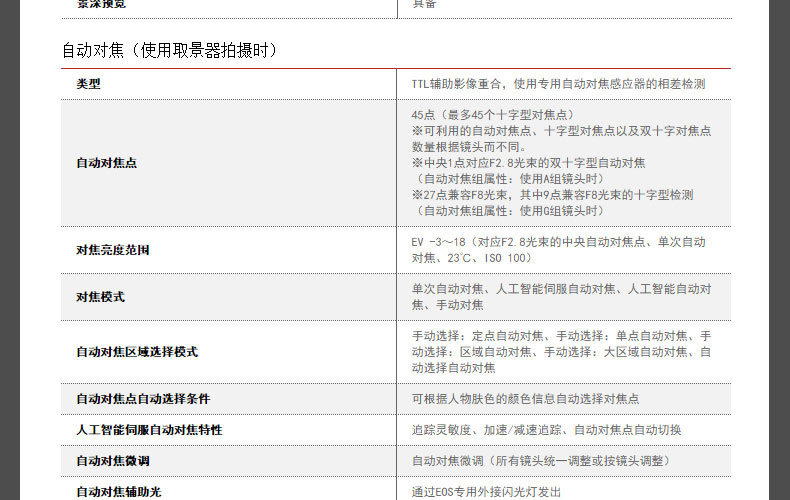The image size is (790, 500).
Task: Click the 手动选择：定点自动对焦 value text
Action: click(x=478, y=336)
